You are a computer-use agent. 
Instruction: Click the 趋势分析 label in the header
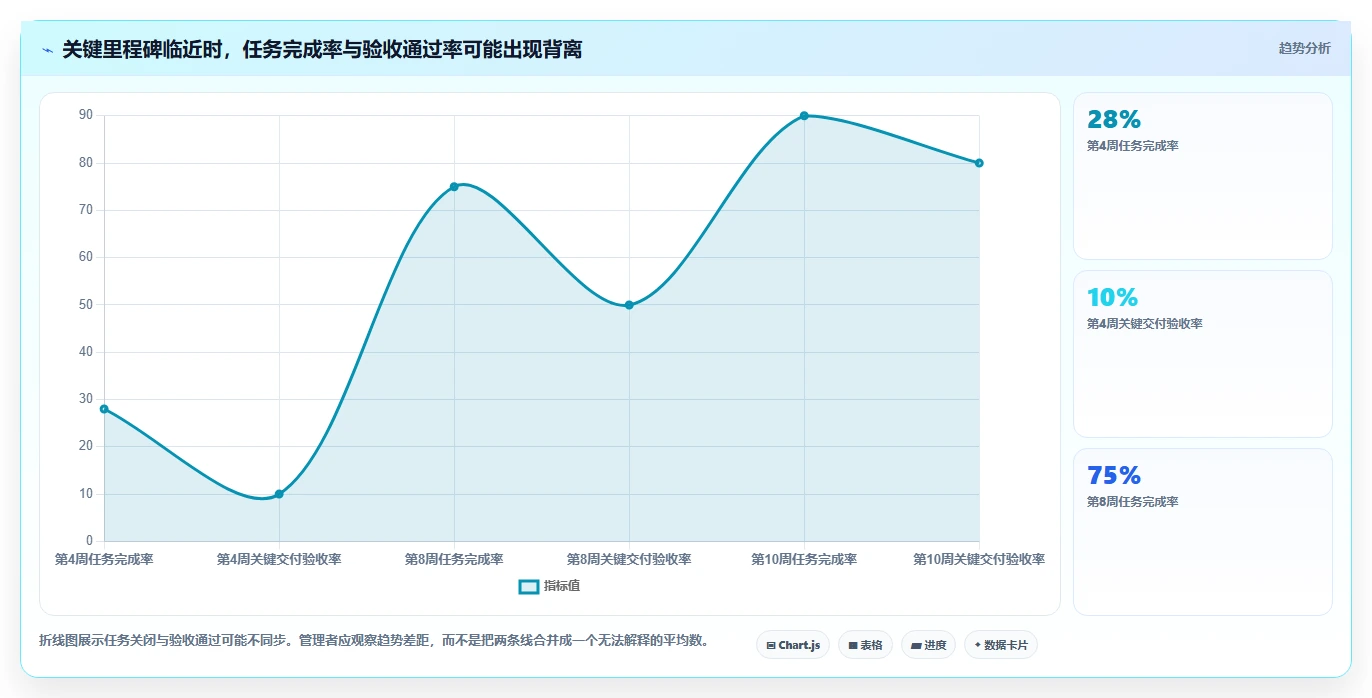1304,48
